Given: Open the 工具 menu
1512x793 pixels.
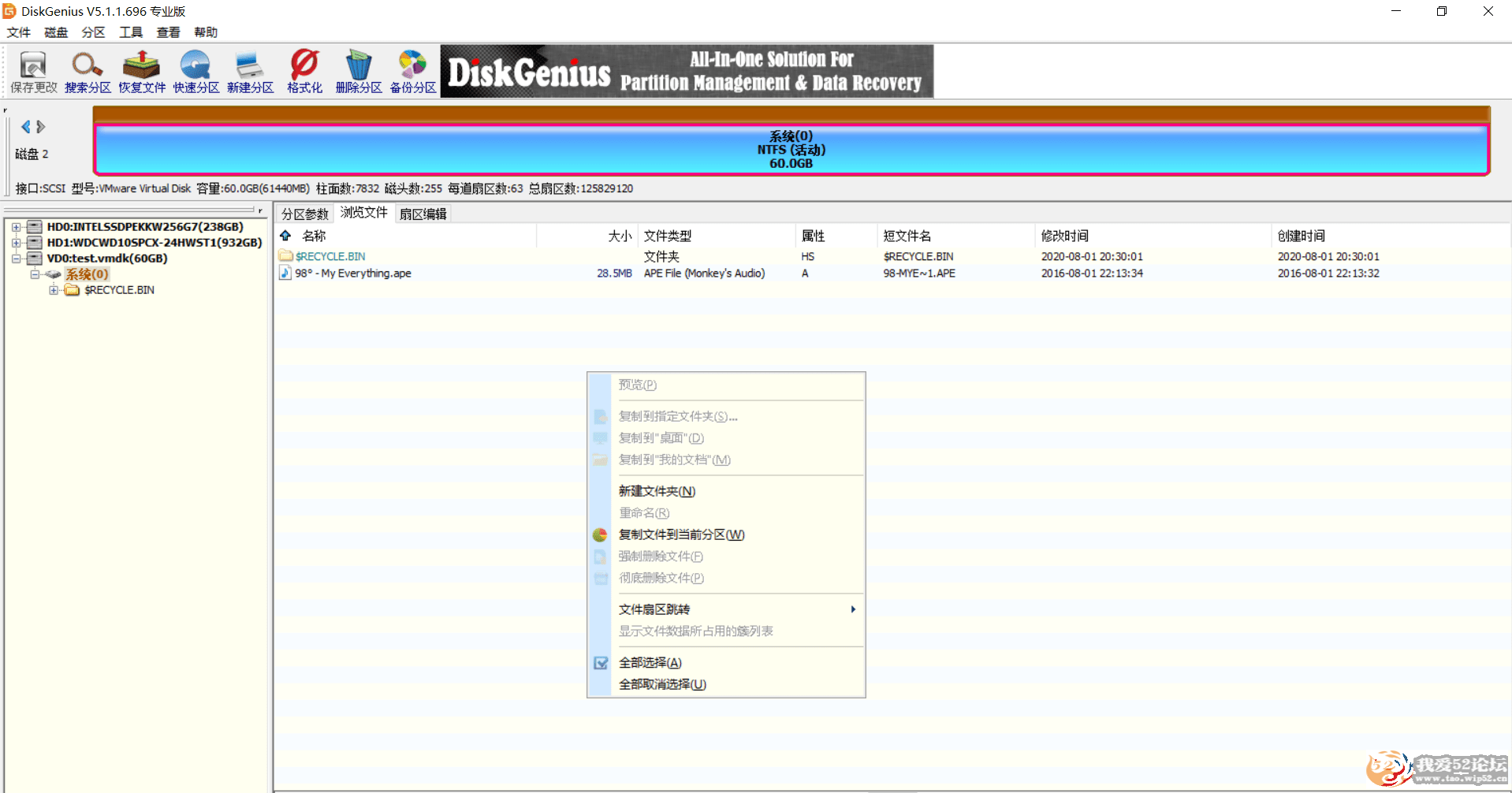Looking at the screenshot, I should click(131, 32).
